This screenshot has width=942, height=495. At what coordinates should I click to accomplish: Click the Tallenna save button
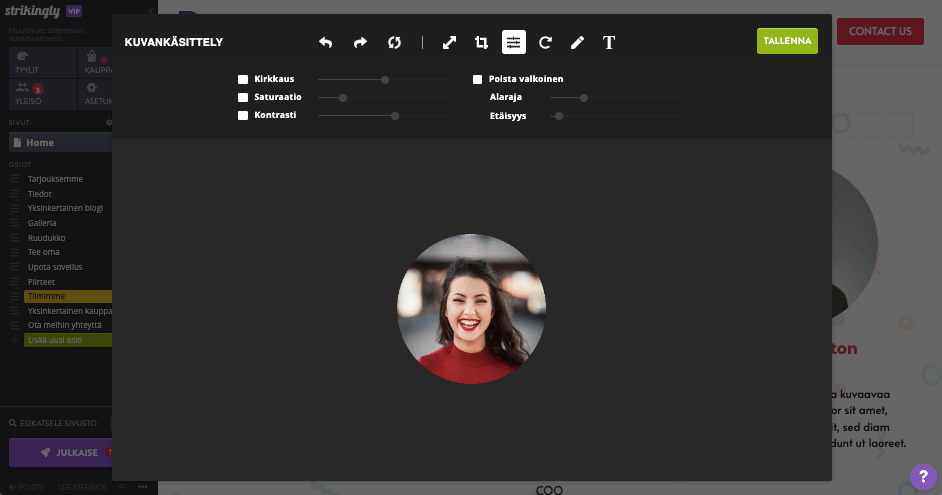(787, 41)
